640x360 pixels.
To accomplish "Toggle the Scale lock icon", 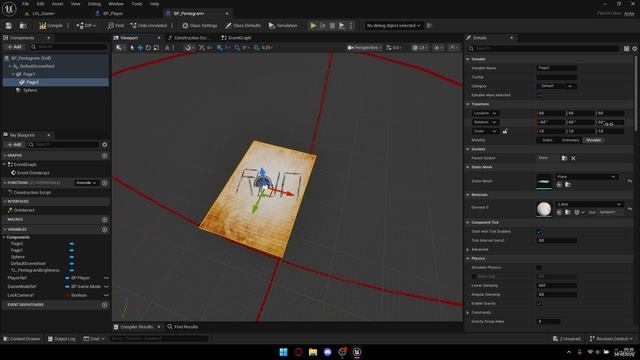I will click(505, 131).
